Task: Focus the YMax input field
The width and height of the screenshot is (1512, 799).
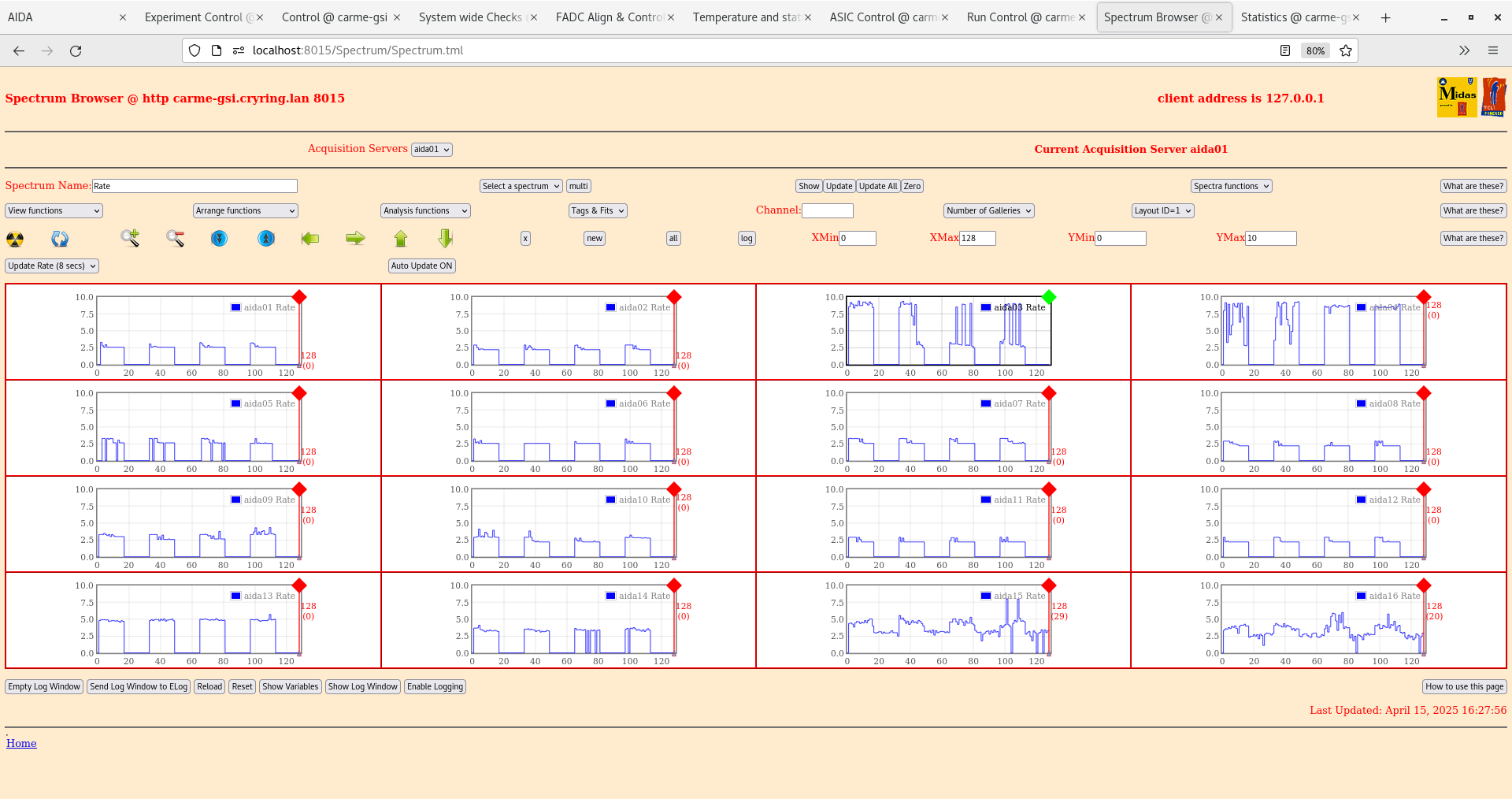Action: click(x=1270, y=238)
